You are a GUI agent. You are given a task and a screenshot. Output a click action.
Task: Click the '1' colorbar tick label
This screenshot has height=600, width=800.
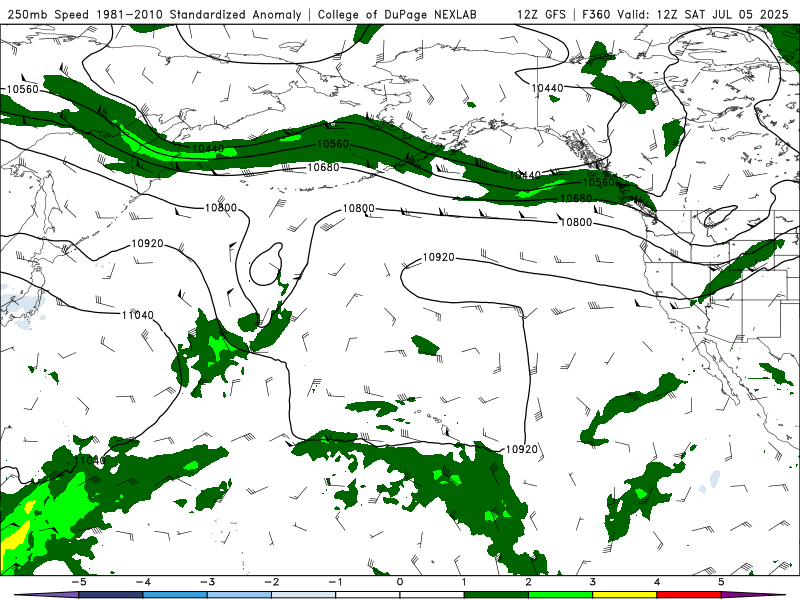pyautogui.click(x=464, y=582)
